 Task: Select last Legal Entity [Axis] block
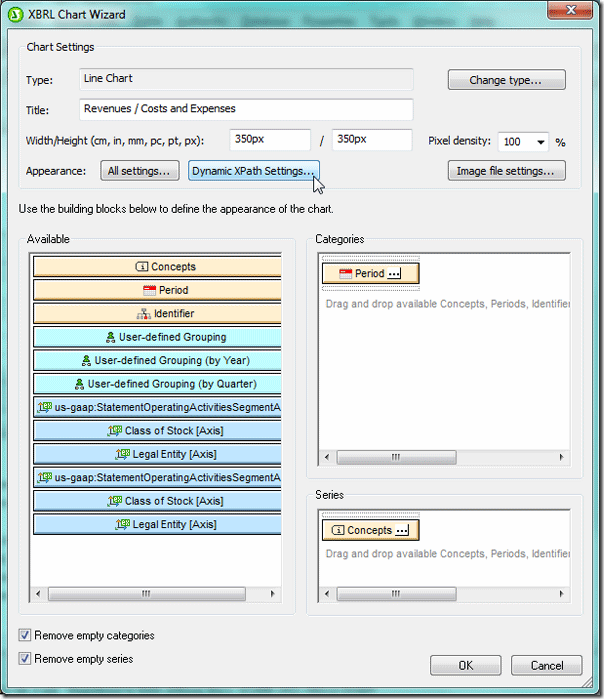(x=158, y=524)
